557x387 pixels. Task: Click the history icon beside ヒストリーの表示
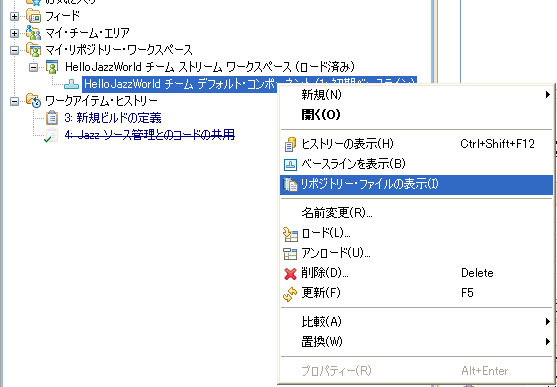[x=290, y=145]
